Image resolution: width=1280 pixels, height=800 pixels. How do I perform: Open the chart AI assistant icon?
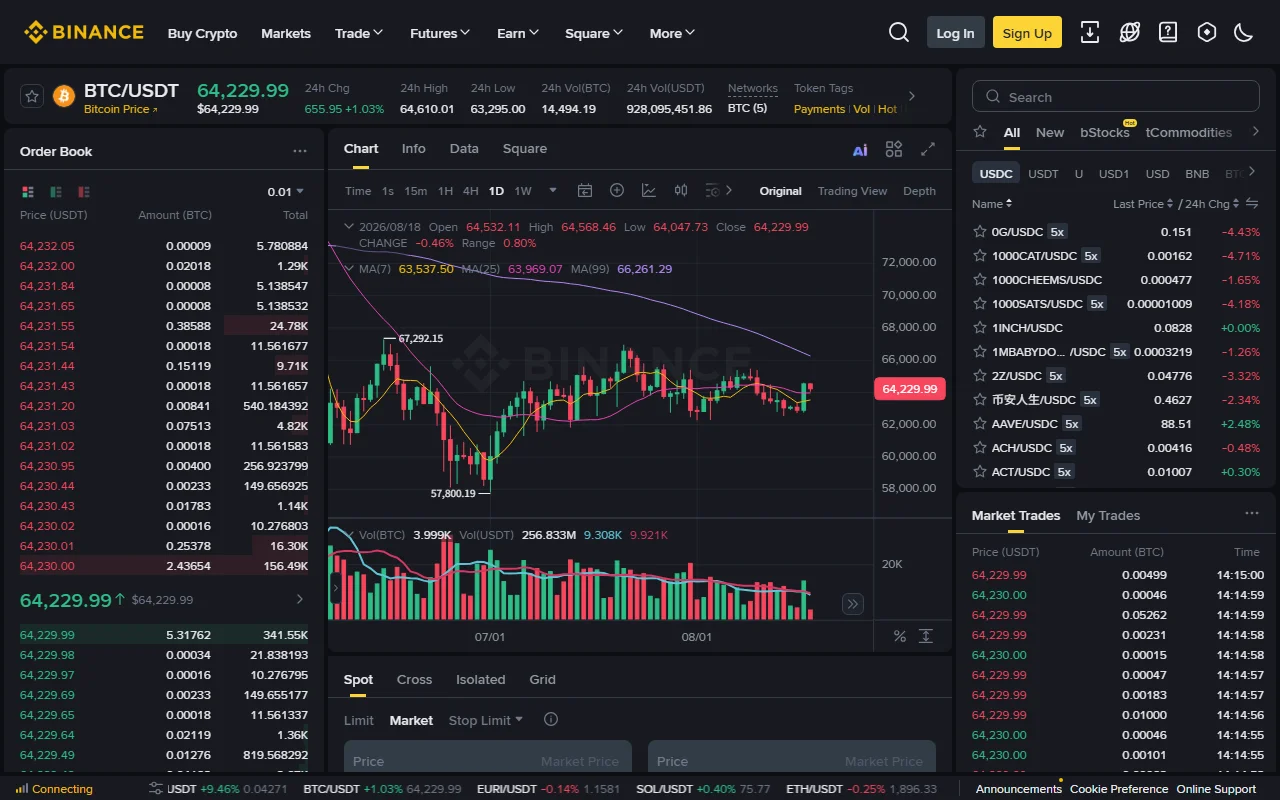tap(860, 150)
